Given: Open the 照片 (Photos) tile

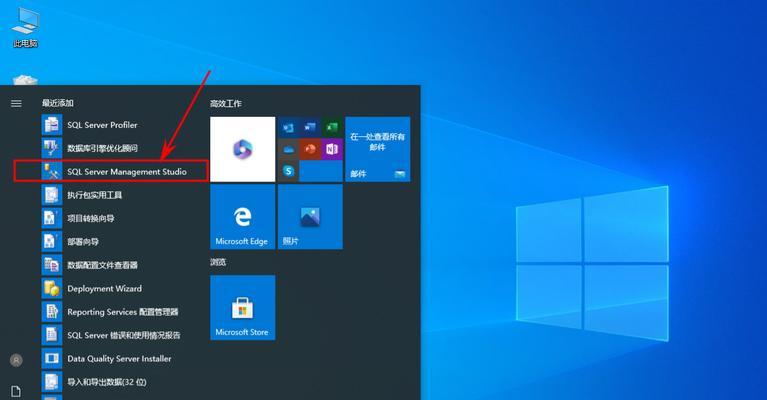Looking at the screenshot, I should point(310,217).
